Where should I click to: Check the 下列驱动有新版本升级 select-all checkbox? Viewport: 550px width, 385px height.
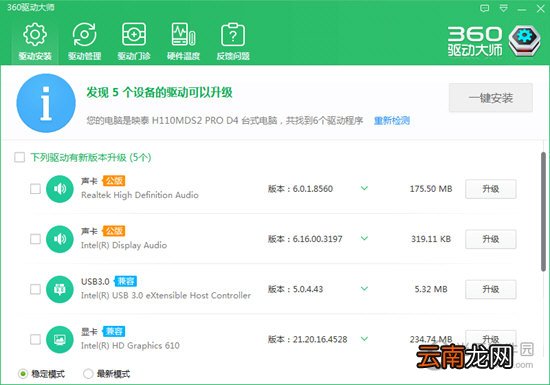(20, 157)
